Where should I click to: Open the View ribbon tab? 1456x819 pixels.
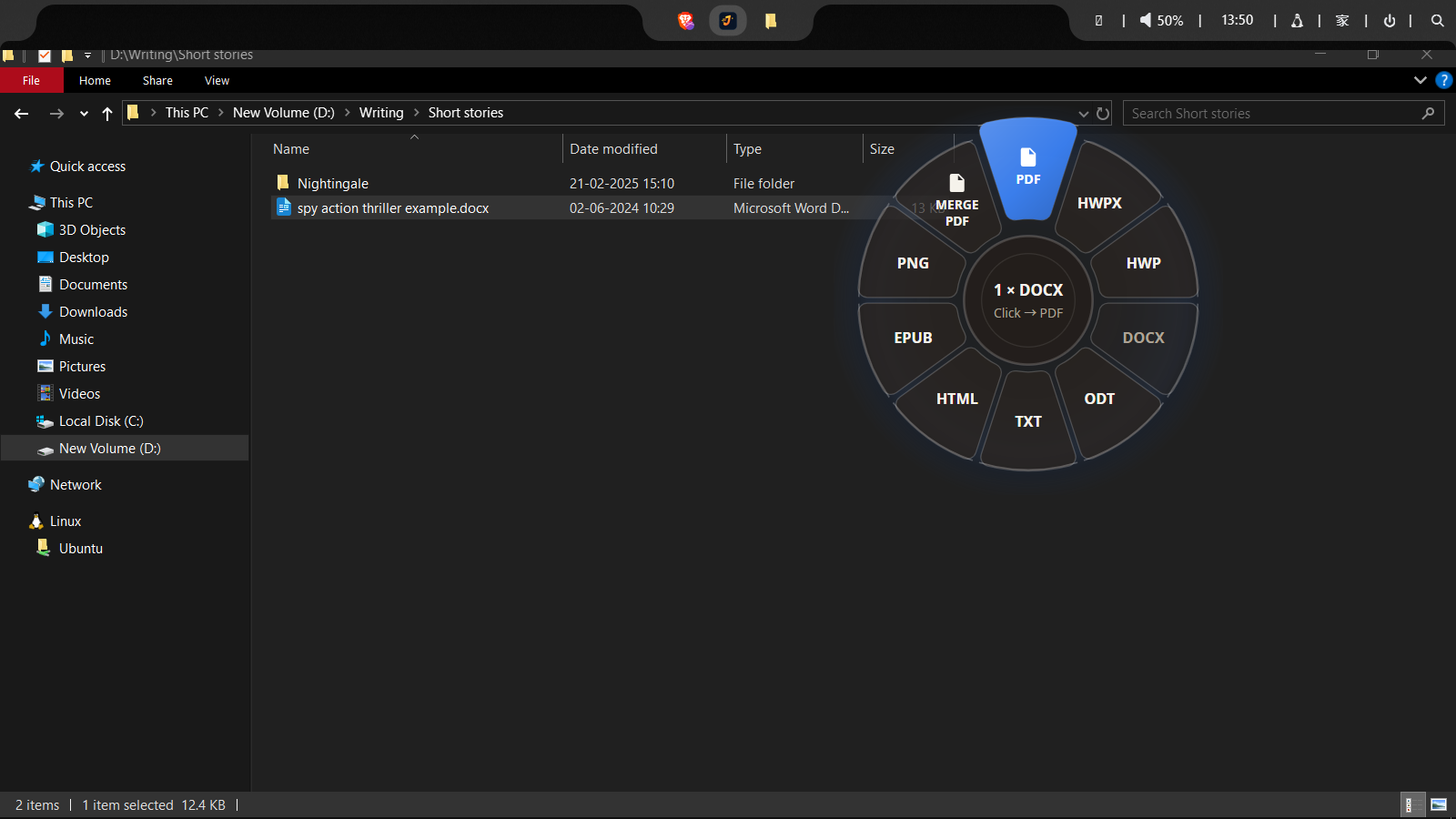click(x=217, y=80)
